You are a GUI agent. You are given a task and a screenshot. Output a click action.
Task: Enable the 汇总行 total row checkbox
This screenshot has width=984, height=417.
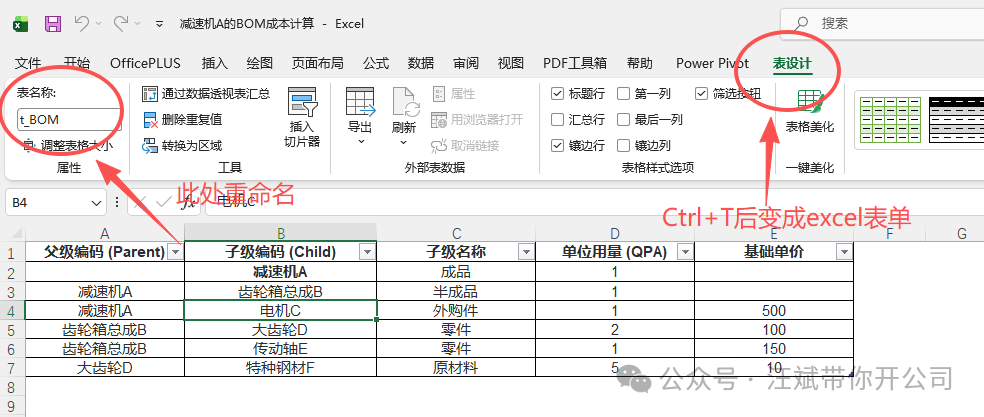[558, 119]
